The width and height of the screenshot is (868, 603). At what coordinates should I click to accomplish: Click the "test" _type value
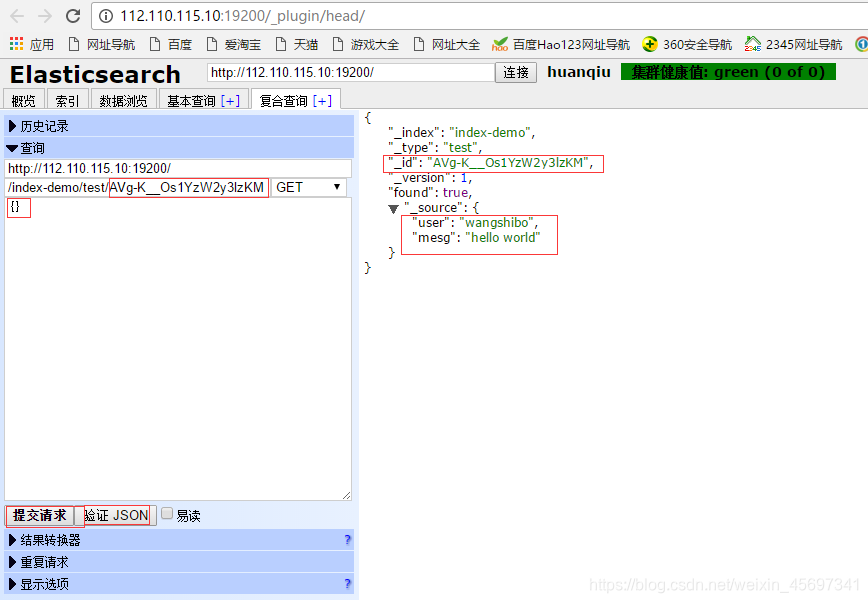[x=461, y=148]
